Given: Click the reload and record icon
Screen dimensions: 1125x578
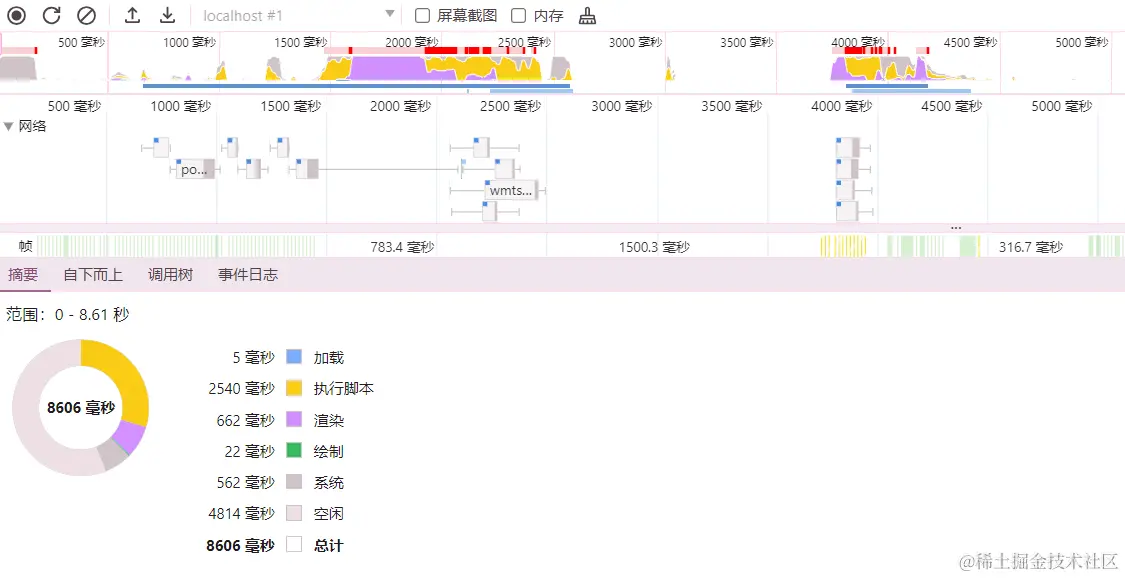Looking at the screenshot, I should pyautogui.click(x=52, y=16).
